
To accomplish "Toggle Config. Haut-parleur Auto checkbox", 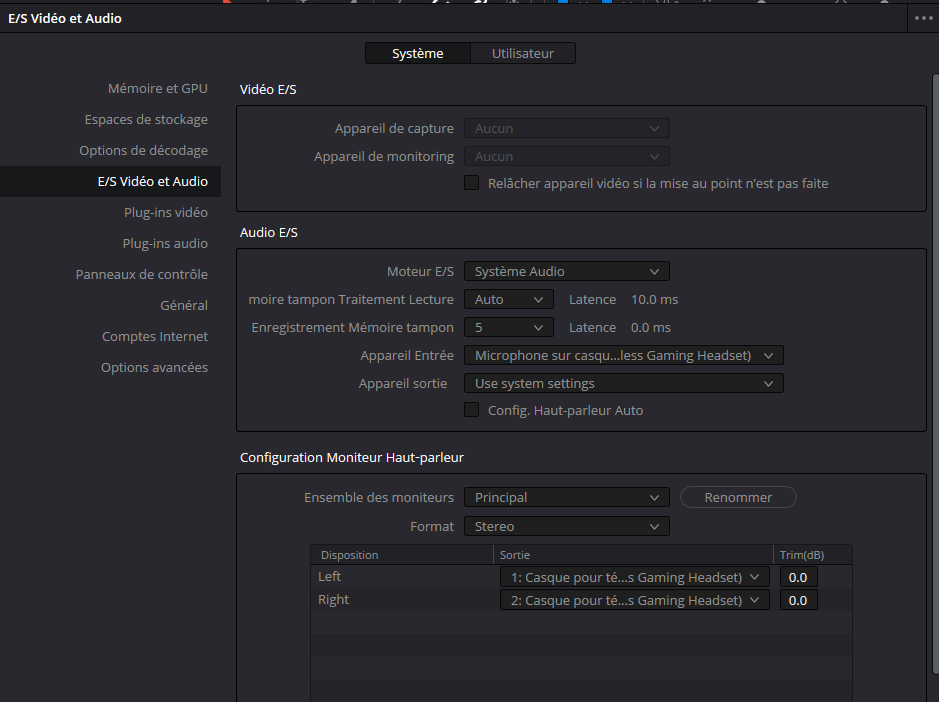I will [472, 410].
